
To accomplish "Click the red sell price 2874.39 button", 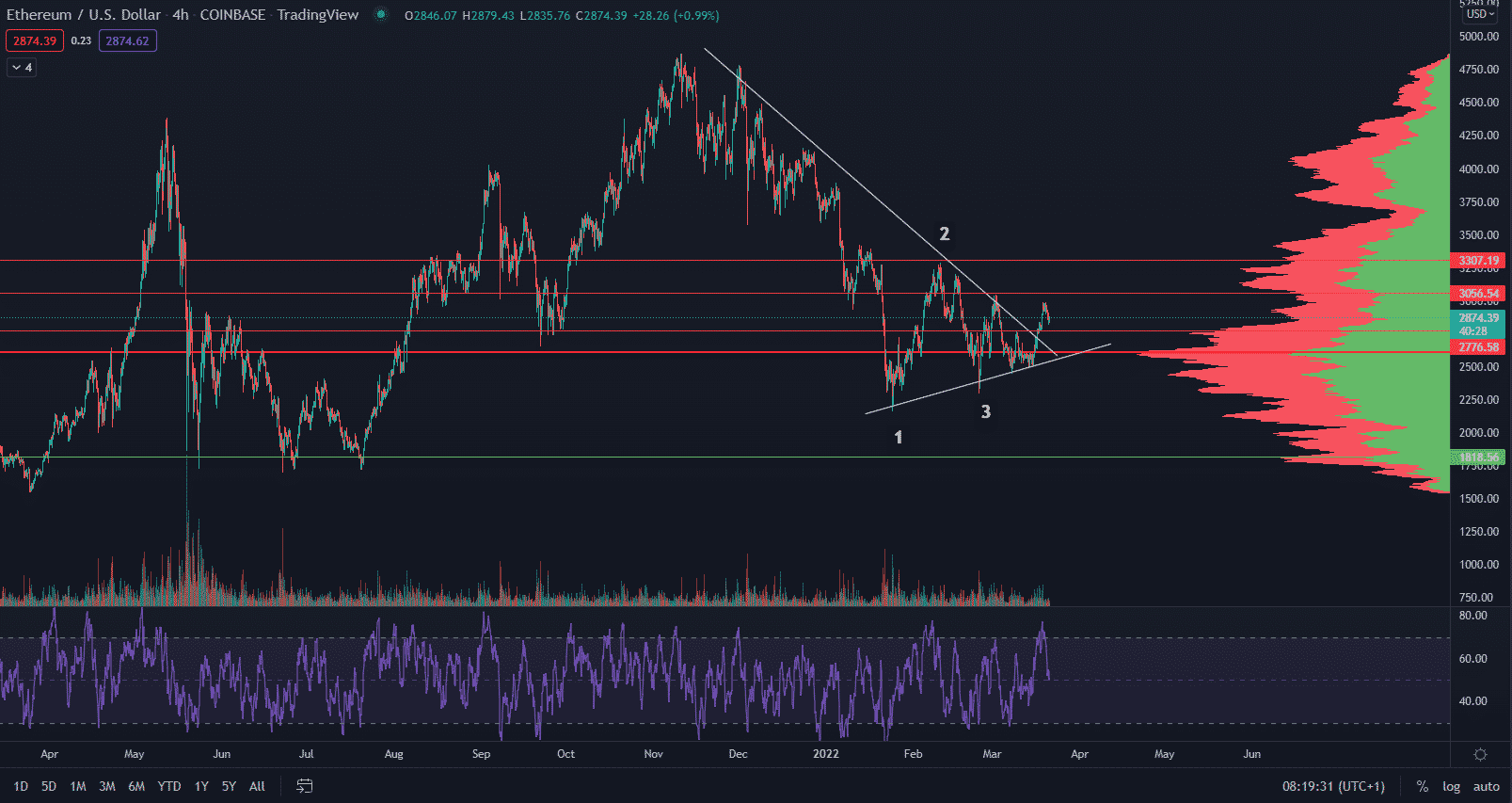I will click(x=35, y=40).
